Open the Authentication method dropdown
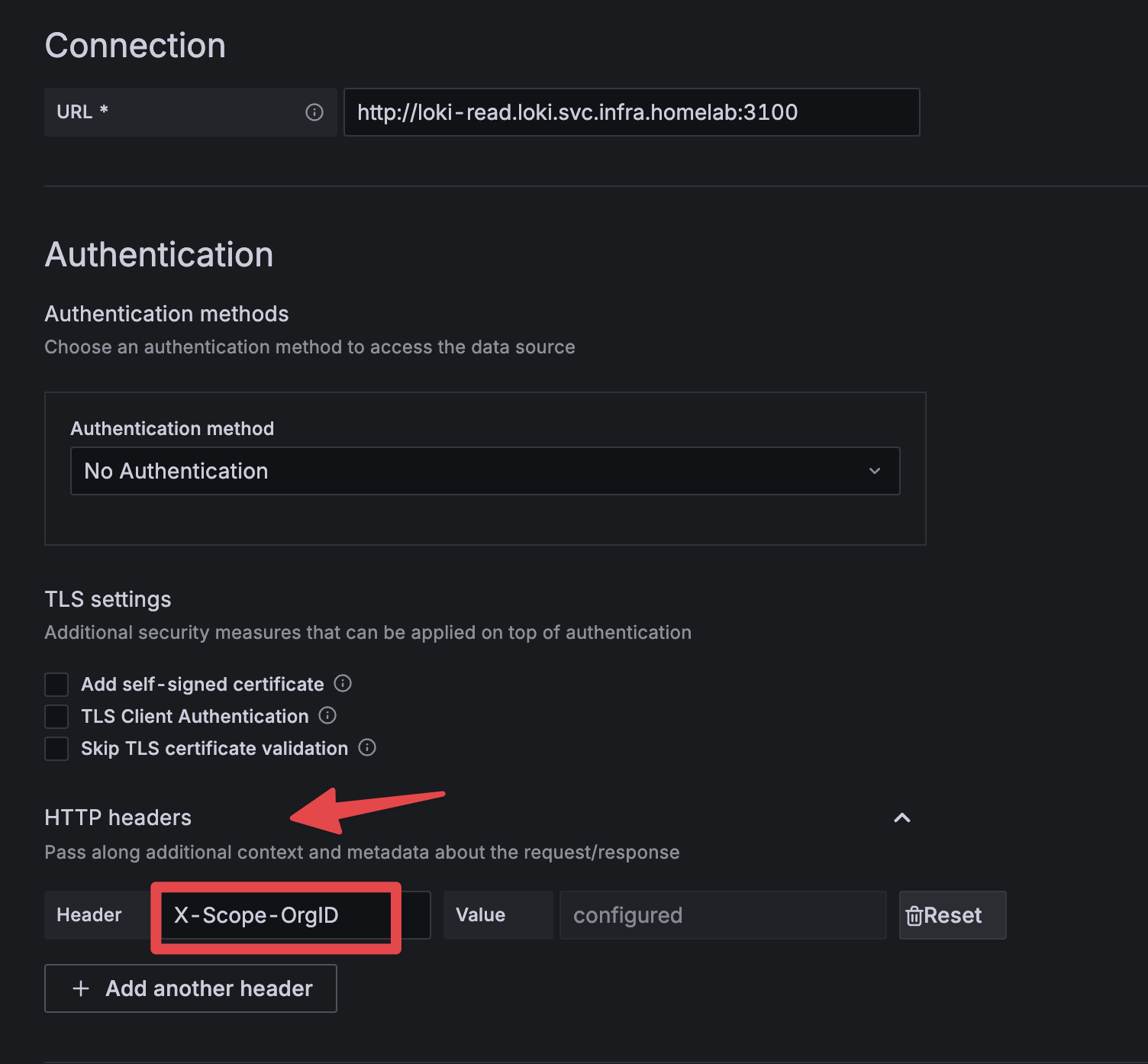Image resolution: width=1148 pixels, height=1064 pixels. [485, 471]
